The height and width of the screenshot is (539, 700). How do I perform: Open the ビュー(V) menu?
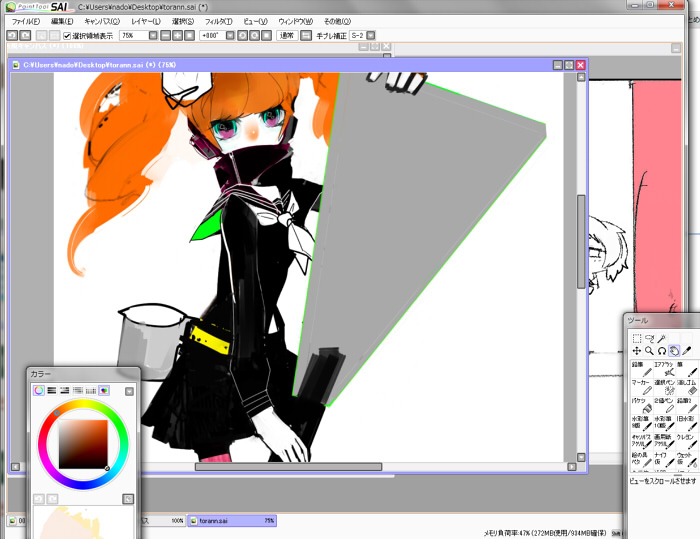tap(255, 21)
